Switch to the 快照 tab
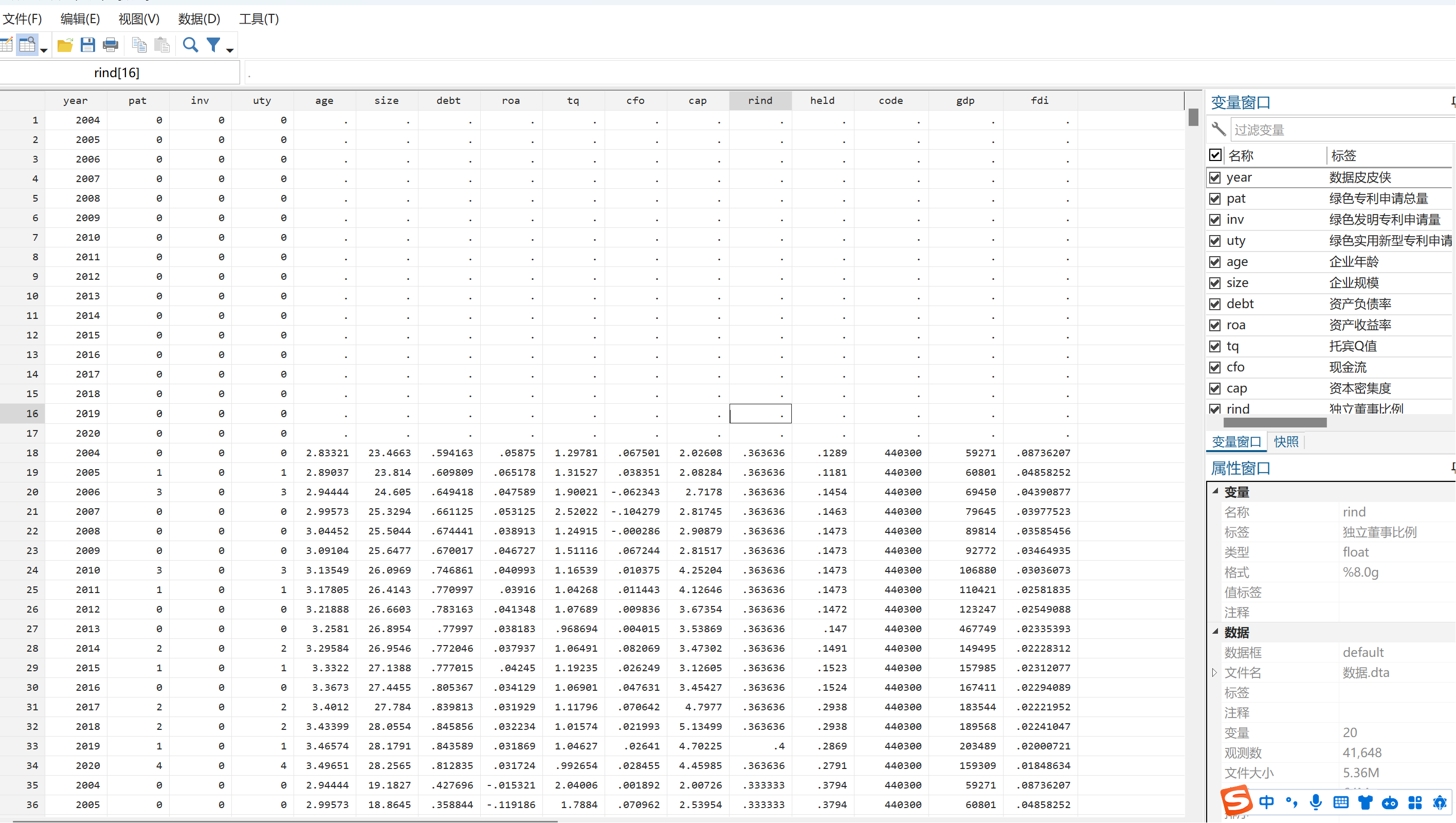The width and height of the screenshot is (1456, 823). pos(1286,442)
